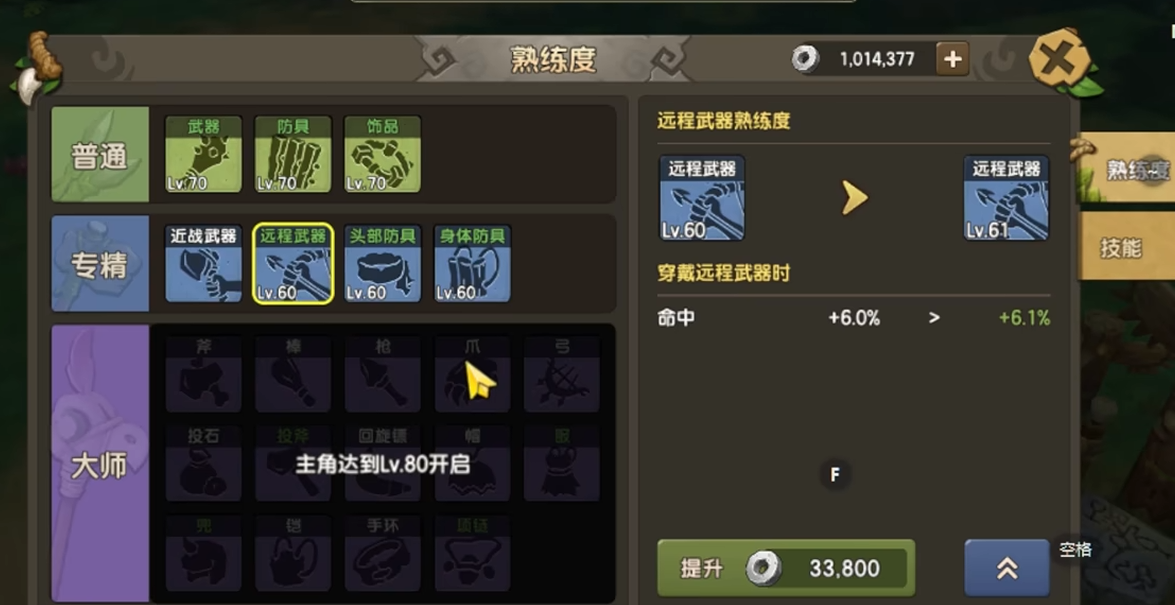Select the 武器 Lv.70 proficiency icon

pyautogui.click(x=203, y=154)
